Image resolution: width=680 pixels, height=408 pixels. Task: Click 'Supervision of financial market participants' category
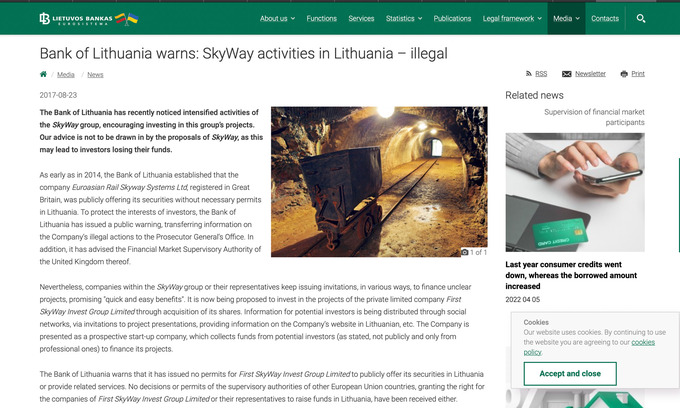pyautogui.click(x=594, y=117)
